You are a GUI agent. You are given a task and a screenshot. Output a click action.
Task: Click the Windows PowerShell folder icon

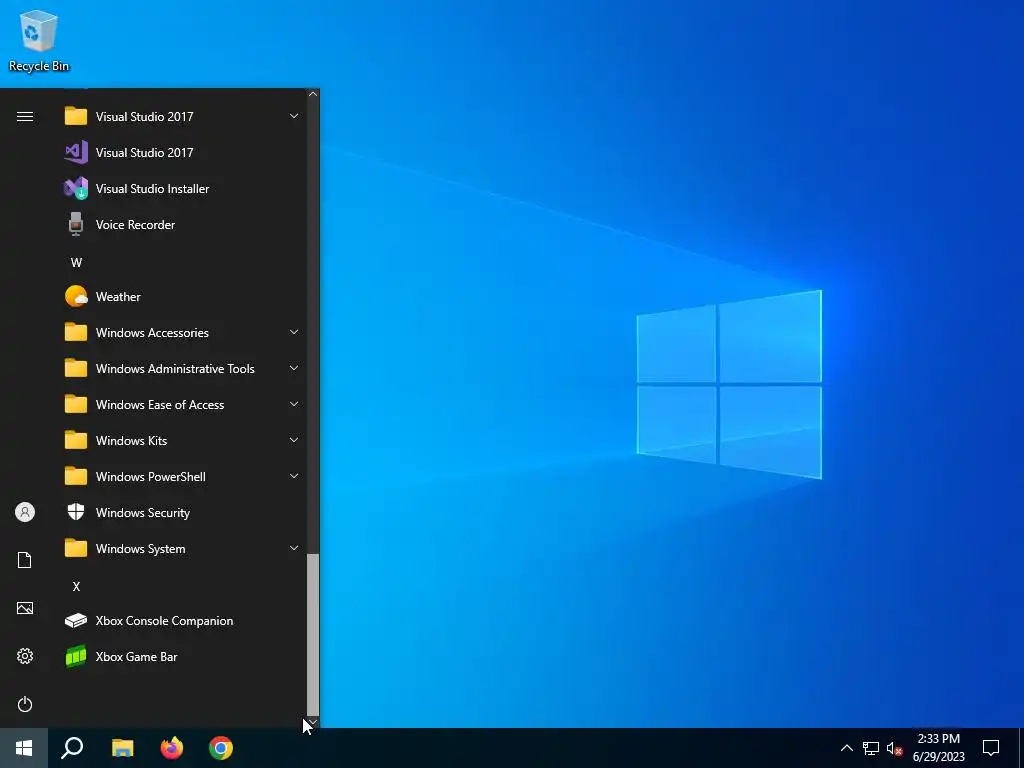(x=76, y=476)
